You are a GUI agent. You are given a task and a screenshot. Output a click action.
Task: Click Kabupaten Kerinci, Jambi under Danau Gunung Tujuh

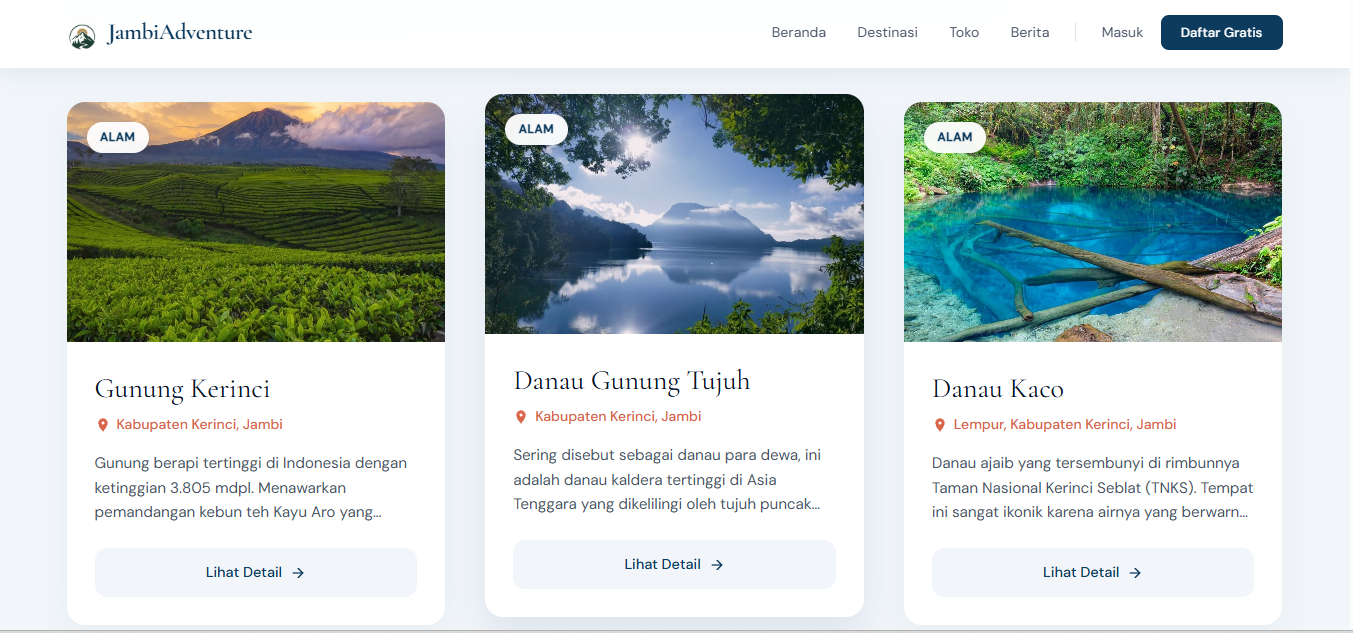618,417
